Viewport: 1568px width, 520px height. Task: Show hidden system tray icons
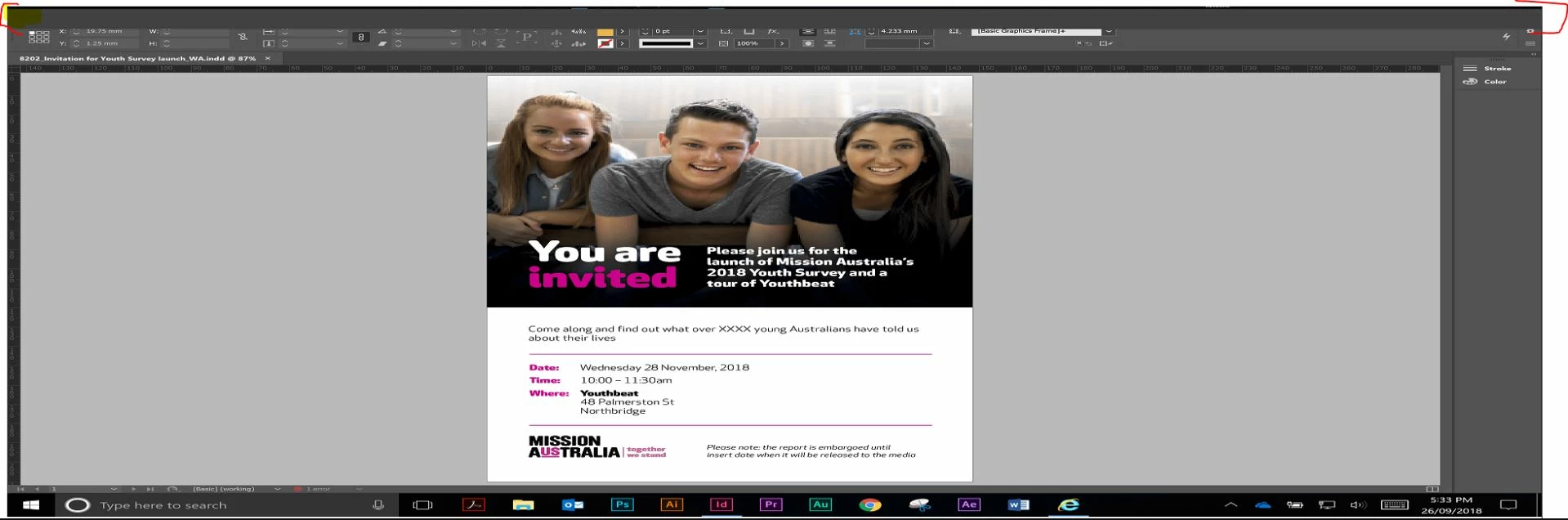1231,504
